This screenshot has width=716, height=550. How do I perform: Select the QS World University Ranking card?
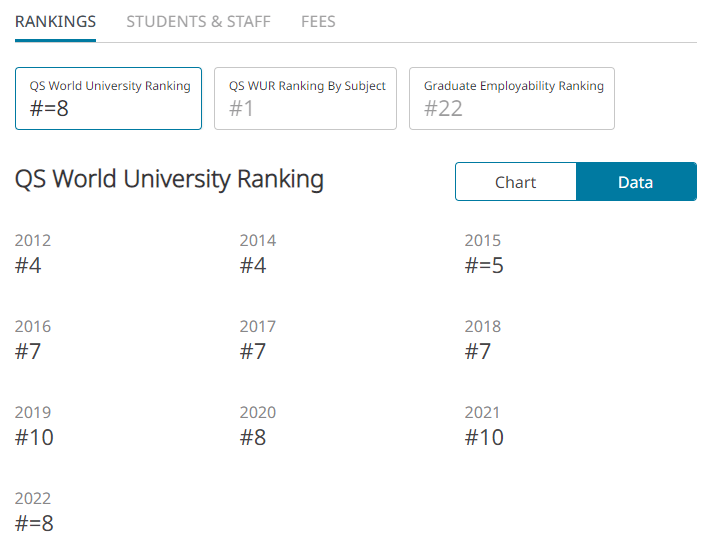point(108,99)
